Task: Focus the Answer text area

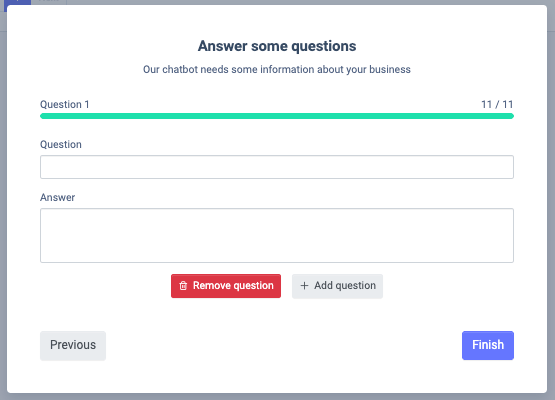Action: [277, 235]
